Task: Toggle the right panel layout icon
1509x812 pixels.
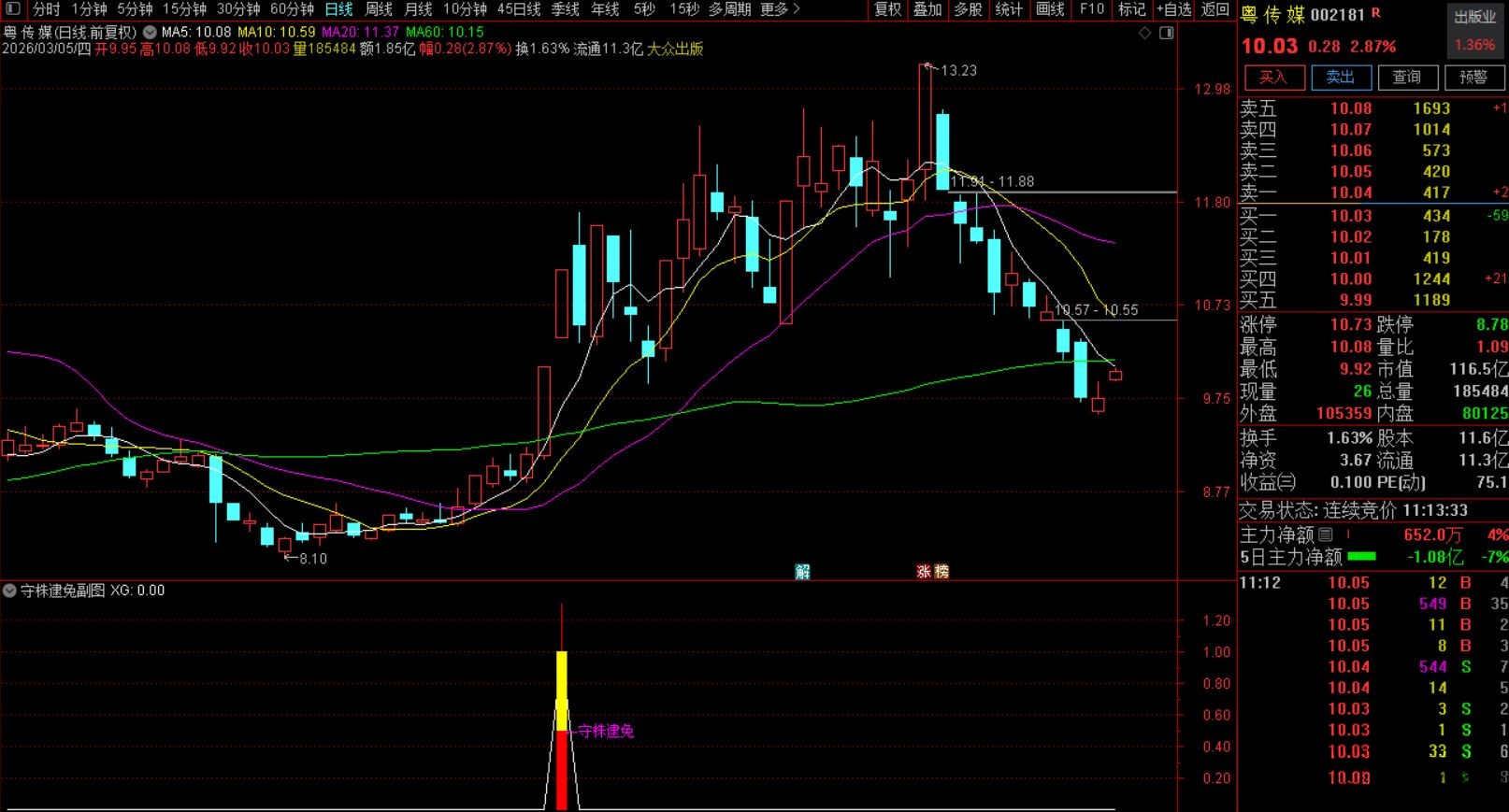Action: click(1166, 33)
